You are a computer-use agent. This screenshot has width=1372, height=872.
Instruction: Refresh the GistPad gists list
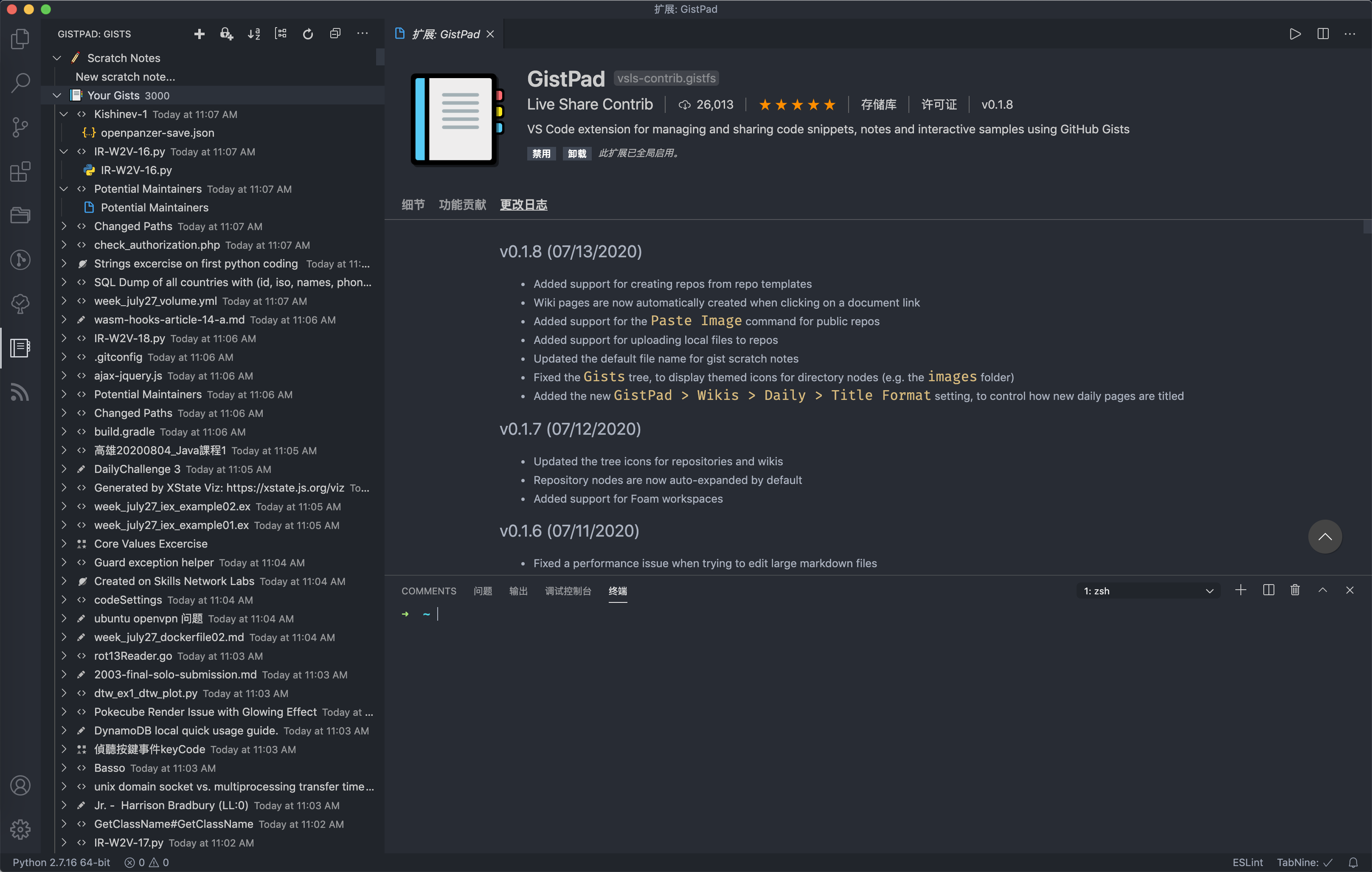308,34
